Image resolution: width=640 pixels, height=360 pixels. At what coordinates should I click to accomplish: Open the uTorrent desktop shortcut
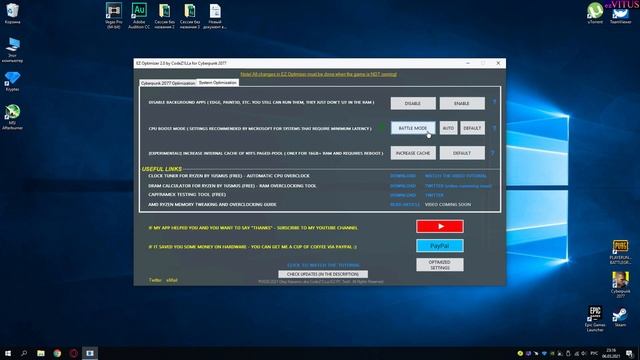click(x=595, y=13)
